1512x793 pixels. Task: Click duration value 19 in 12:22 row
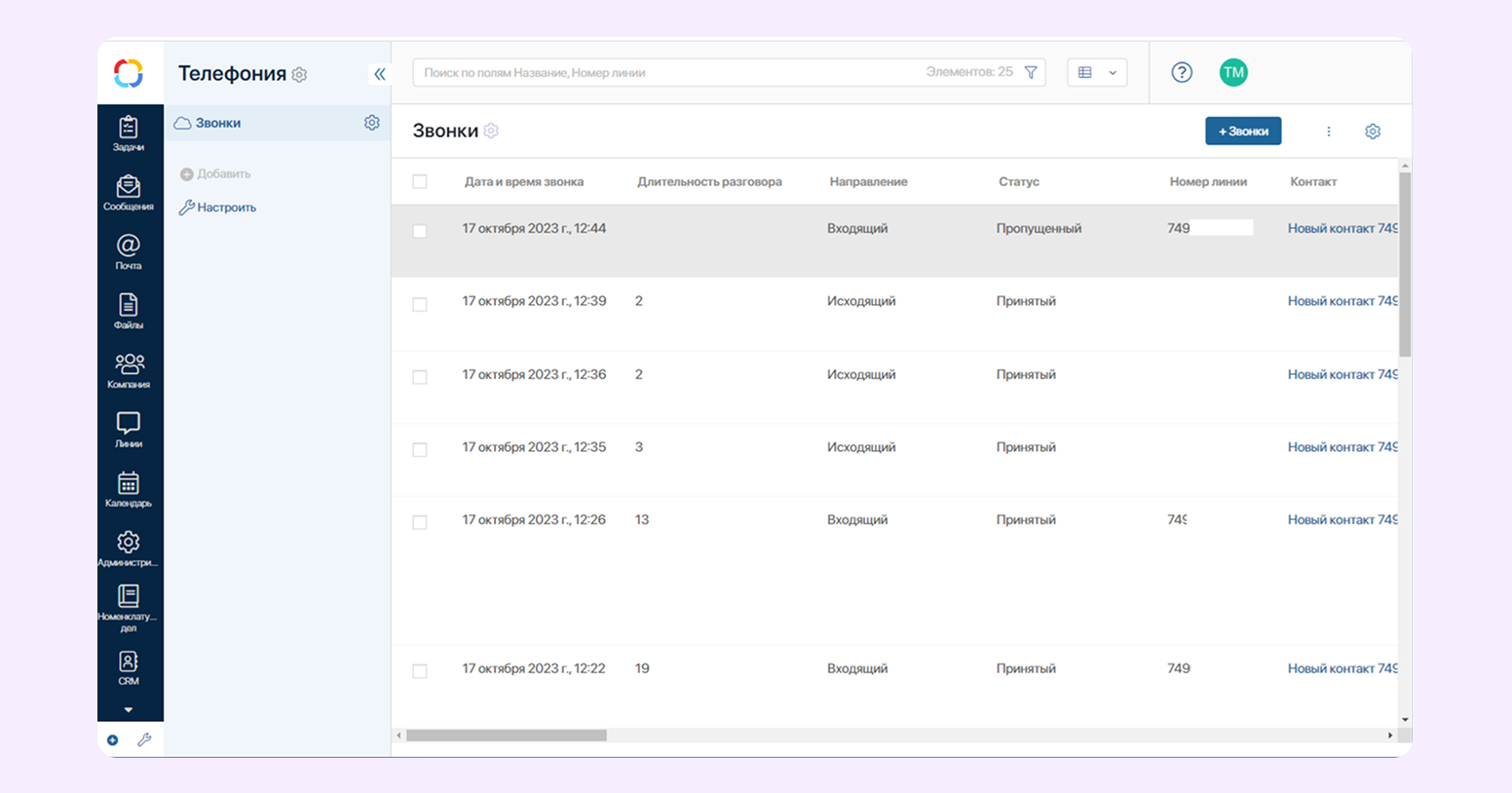tap(642, 668)
